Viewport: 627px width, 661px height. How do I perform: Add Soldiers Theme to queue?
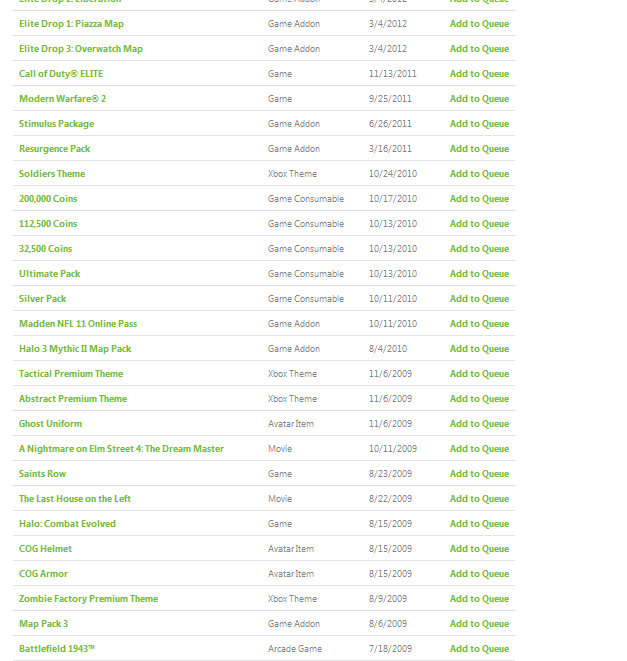coord(479,174)
